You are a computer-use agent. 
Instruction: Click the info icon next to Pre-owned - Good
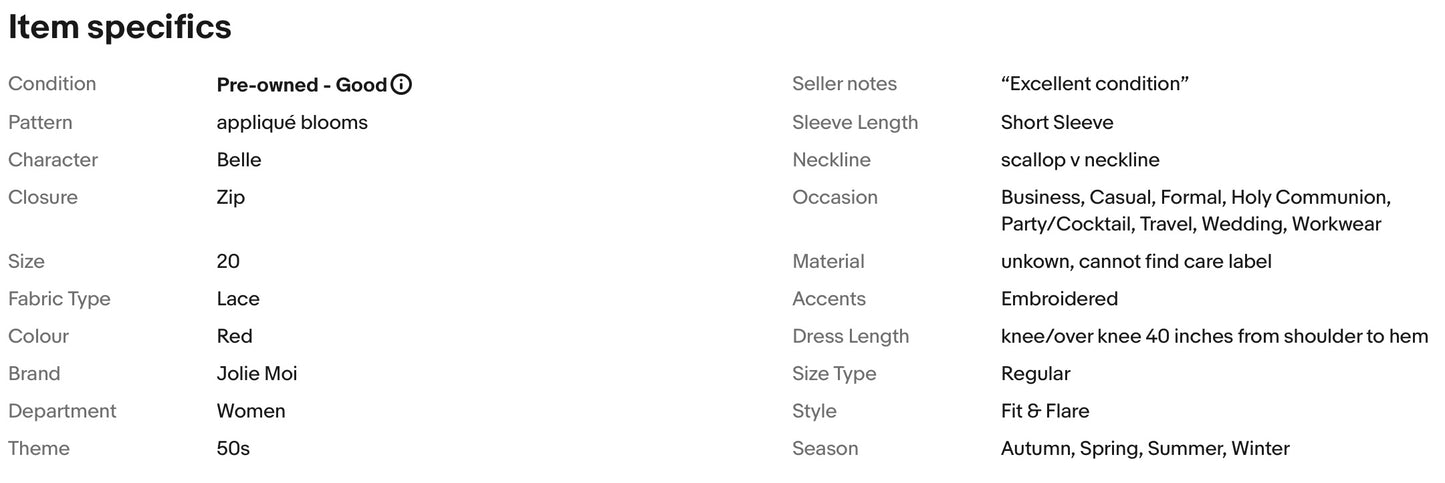coord(401,85)
